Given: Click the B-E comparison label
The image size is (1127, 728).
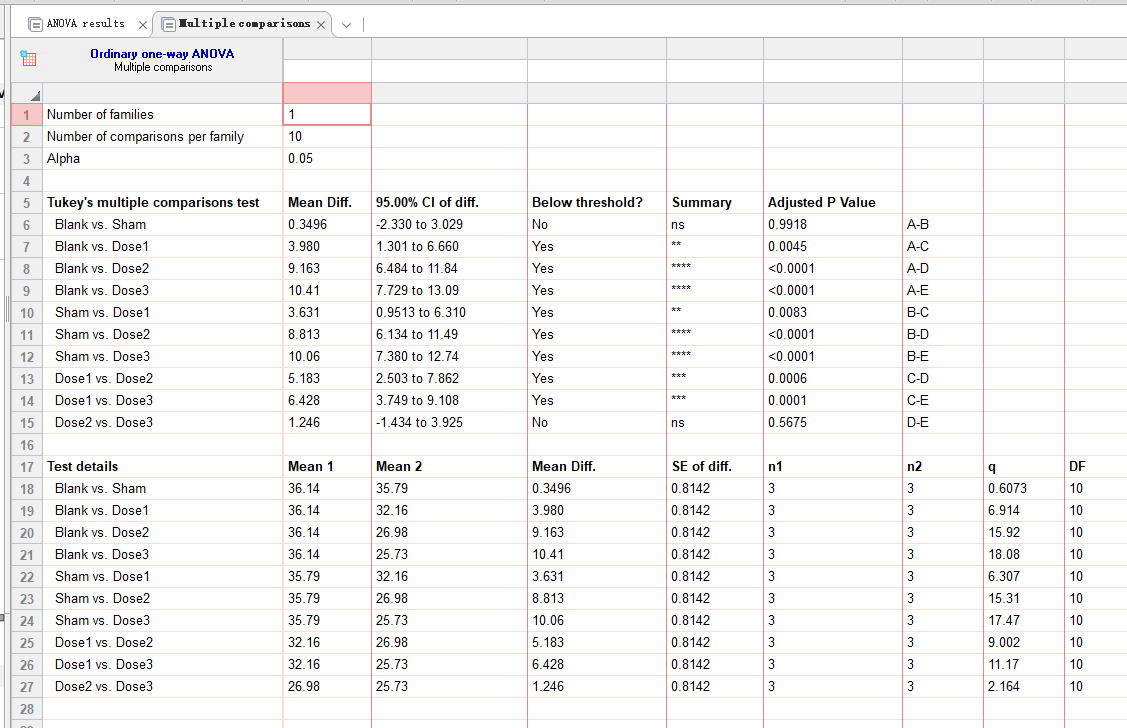Looking at the screenshot, I should point(918,356).
